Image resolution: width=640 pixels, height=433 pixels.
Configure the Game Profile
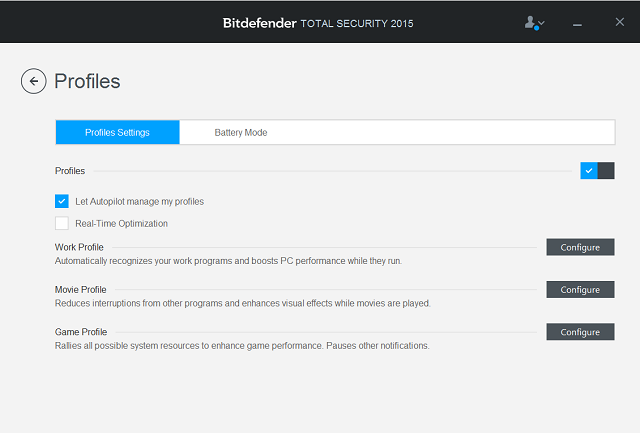[x=580, y=332]
